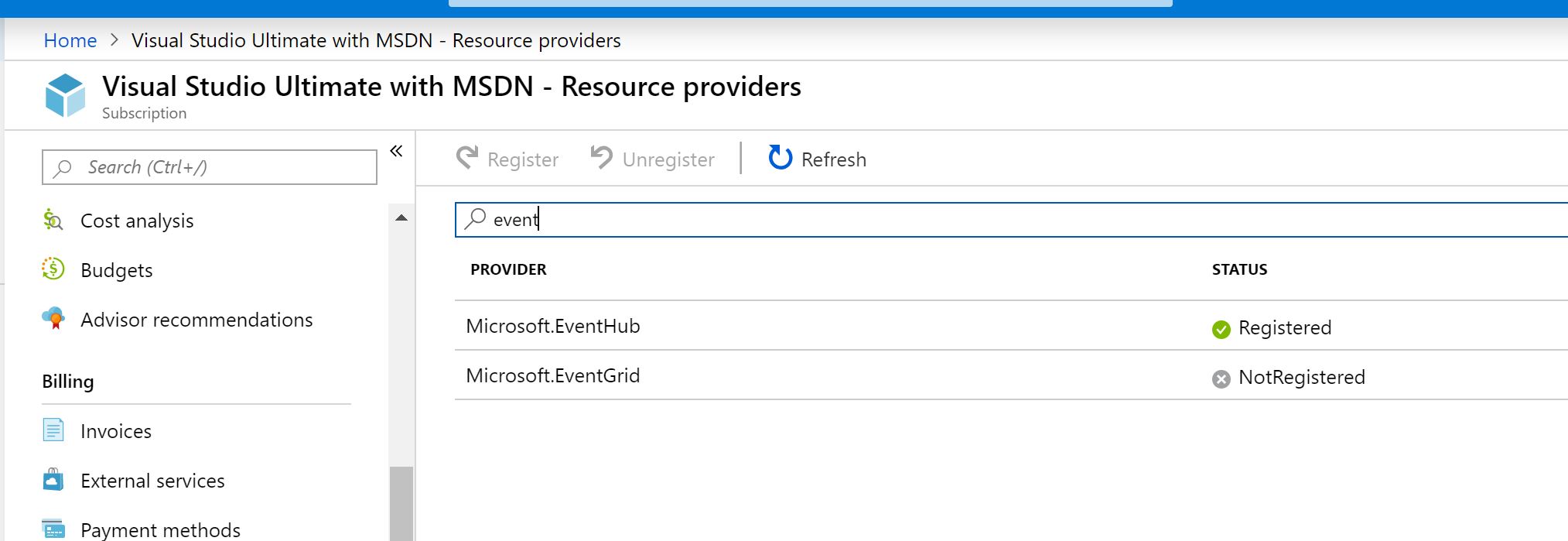This screenshot has height=541, width=1568.
Task: Click the Unregister button
Action: point(653,159)
